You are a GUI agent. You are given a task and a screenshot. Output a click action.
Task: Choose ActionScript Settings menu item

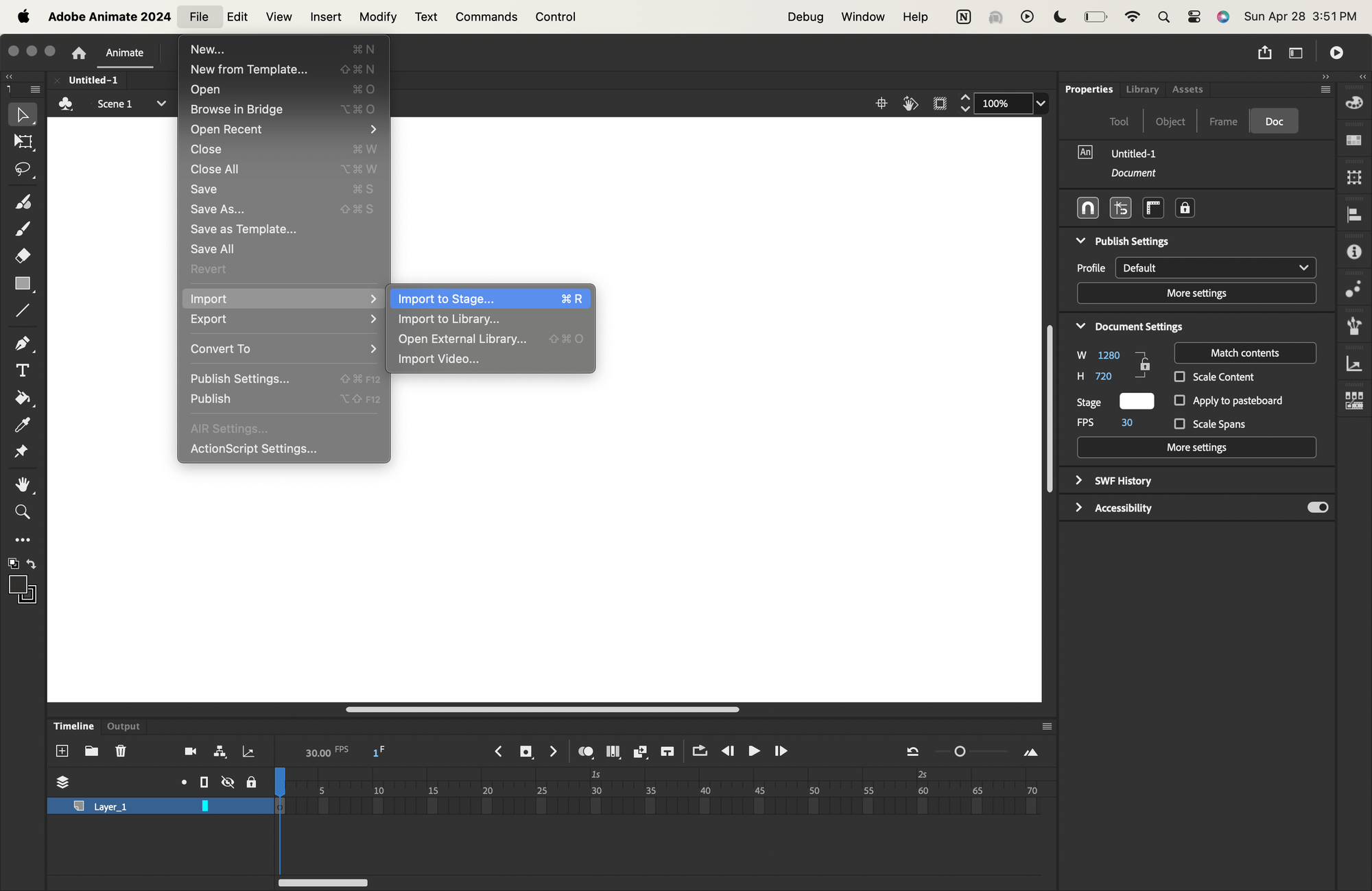click(x=283, y=449)
